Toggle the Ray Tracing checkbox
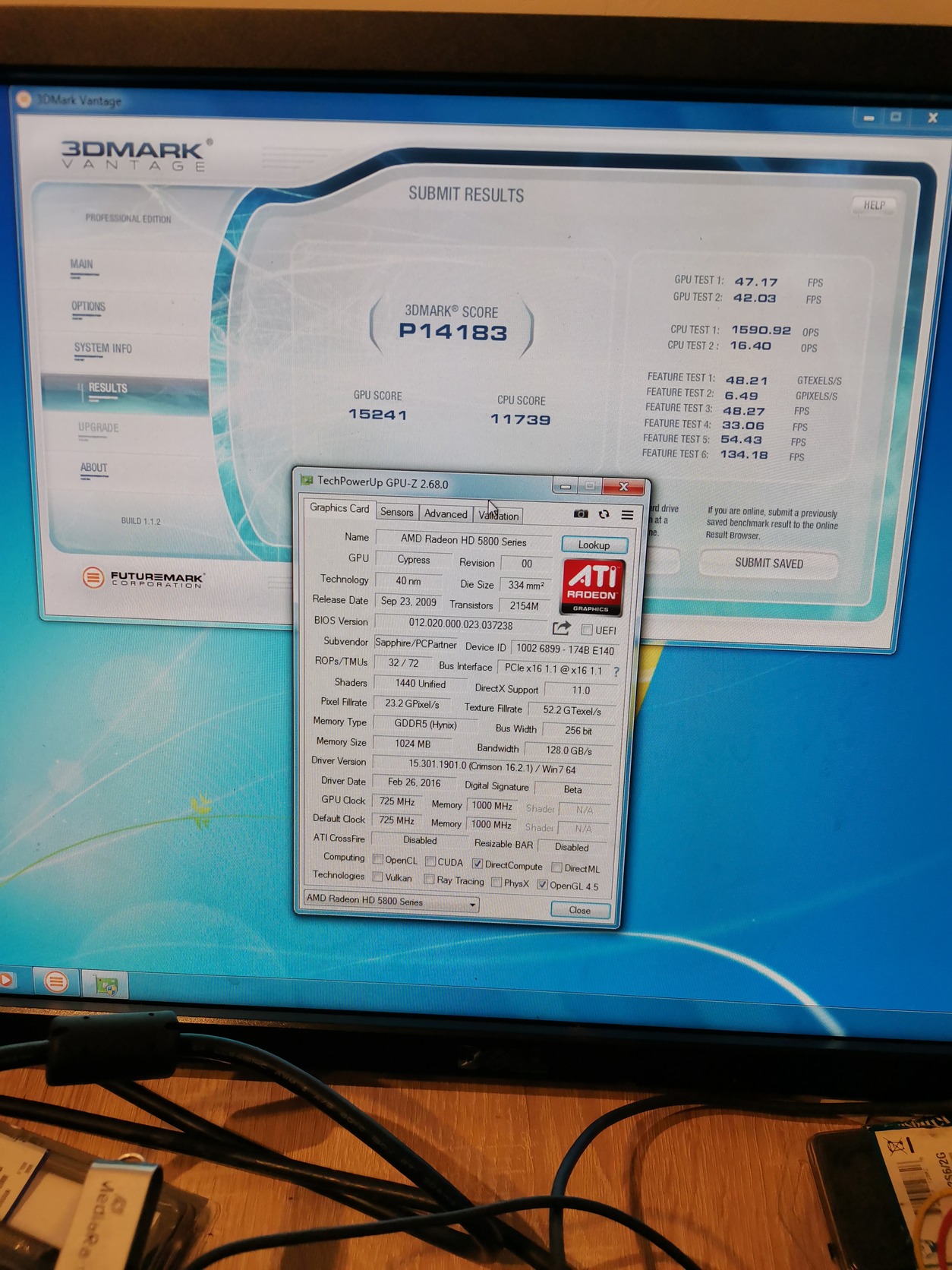Viewport: 952px width, 1270px height. [429, 880]
